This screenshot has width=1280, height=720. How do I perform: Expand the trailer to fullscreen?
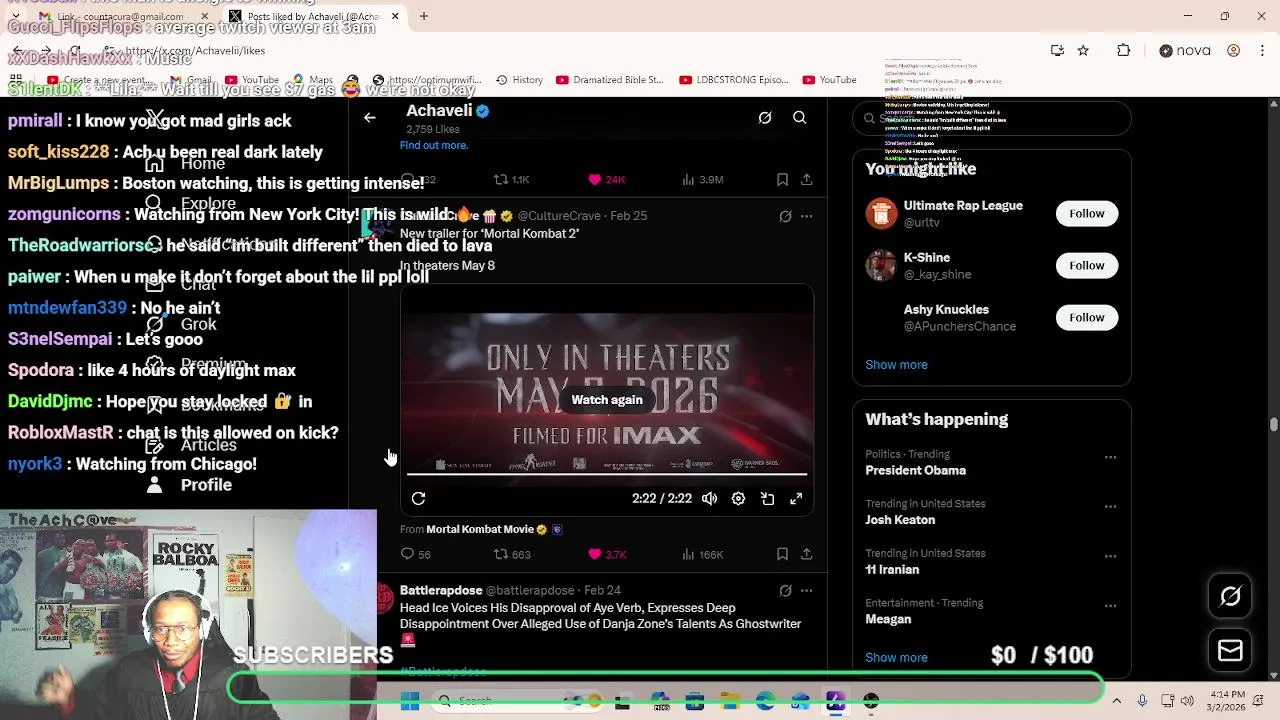[x=796, y=498]
